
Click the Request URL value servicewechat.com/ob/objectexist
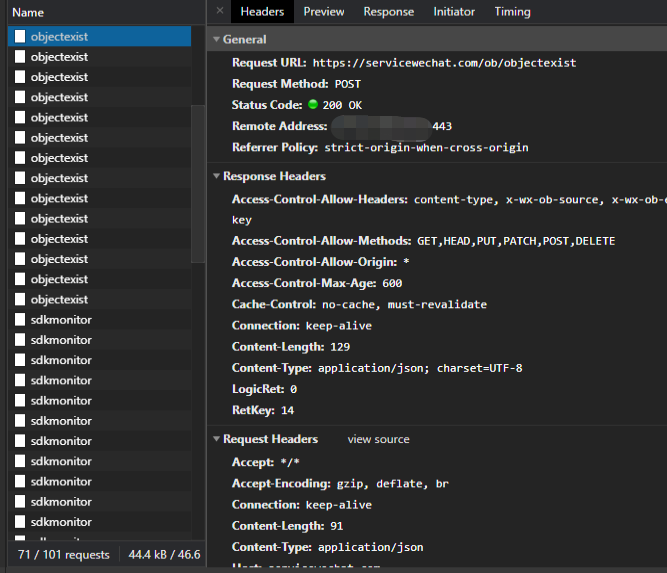pos(444,63)
